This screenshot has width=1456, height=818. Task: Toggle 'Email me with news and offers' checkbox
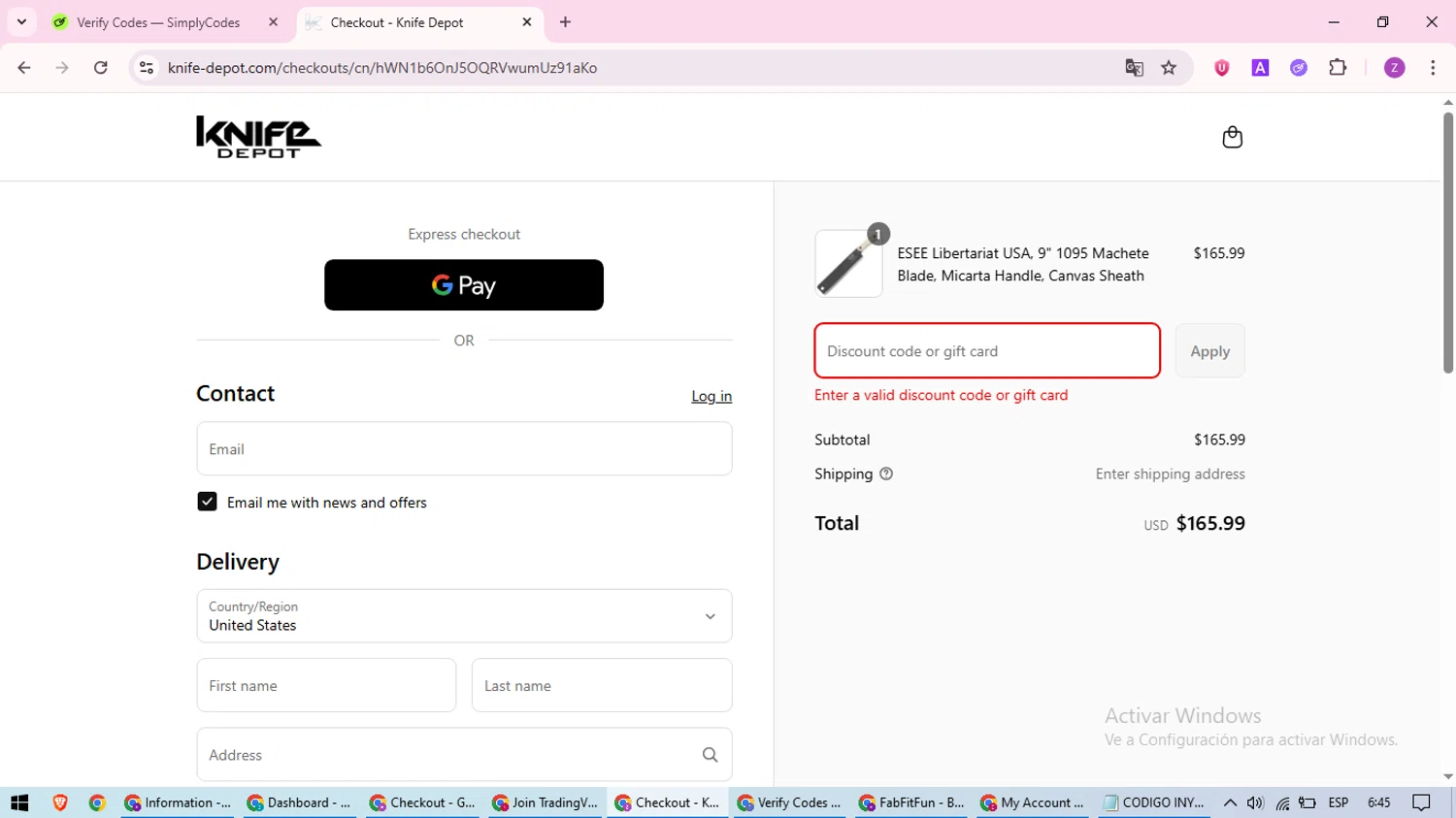click(207, 502)
